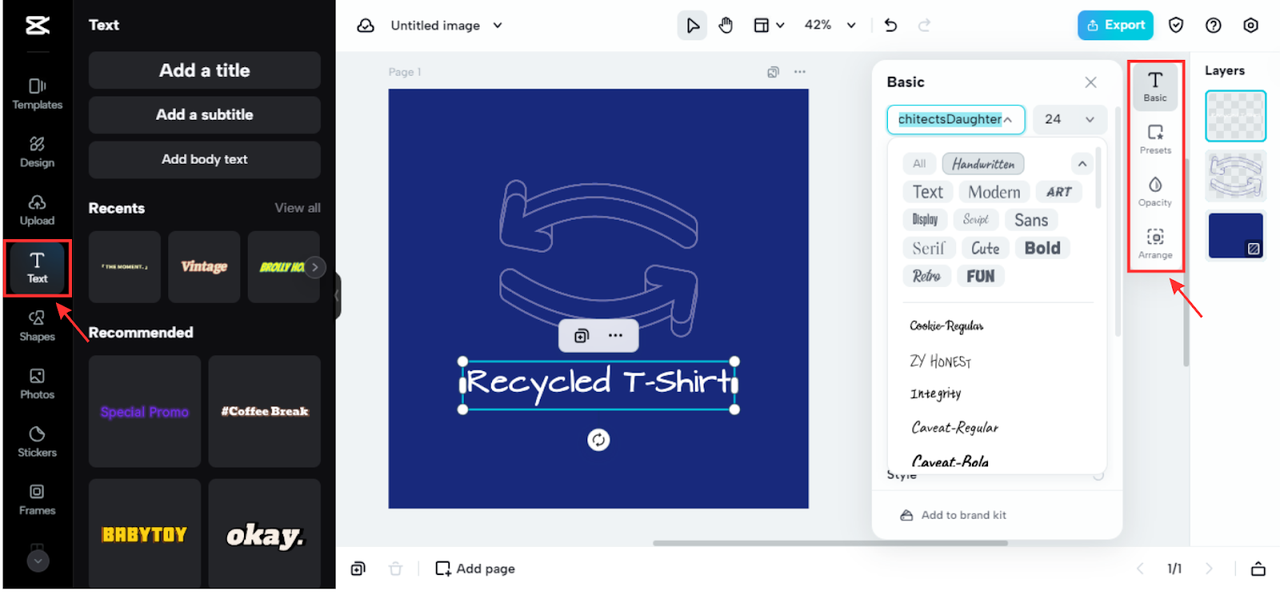1280x595 pixels.
Task: Toggle the Handwritten font filter
Action: [x=983, y=164]
